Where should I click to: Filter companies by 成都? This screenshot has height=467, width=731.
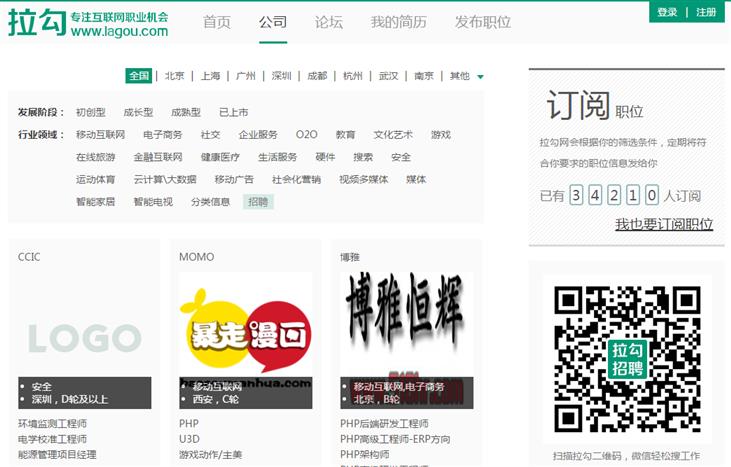coord(317,76)
